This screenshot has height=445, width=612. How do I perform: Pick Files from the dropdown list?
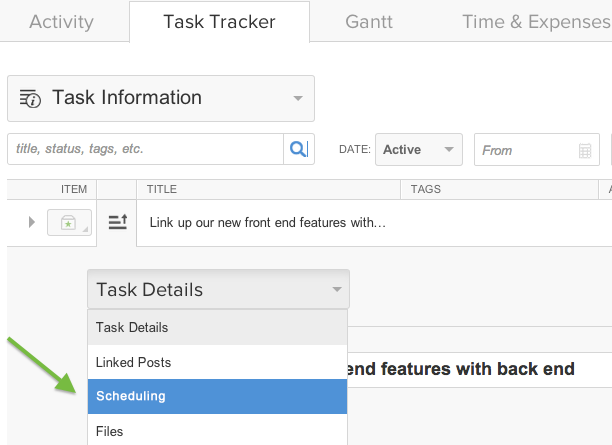[217, 431]
